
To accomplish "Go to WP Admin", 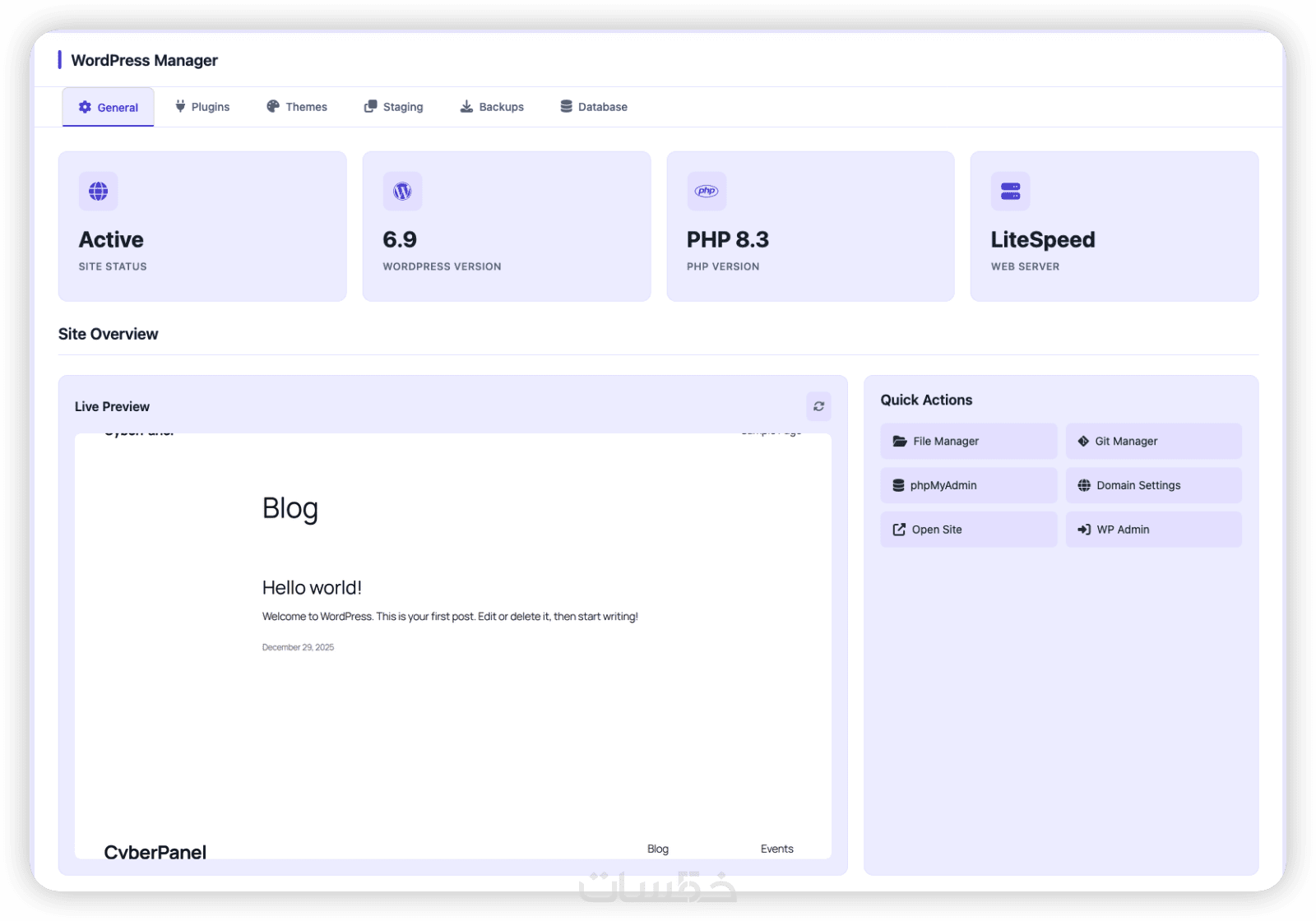I will pos(1154,530).
